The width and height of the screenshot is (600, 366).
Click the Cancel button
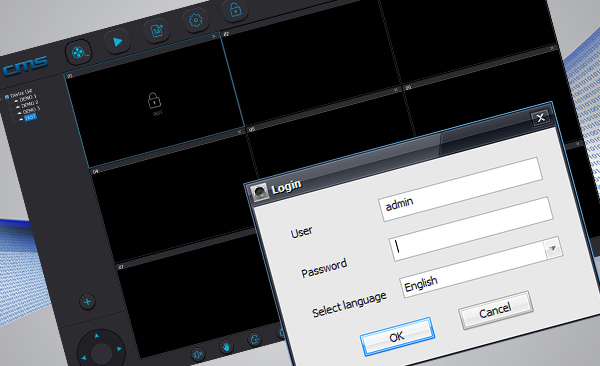point(495,310)
